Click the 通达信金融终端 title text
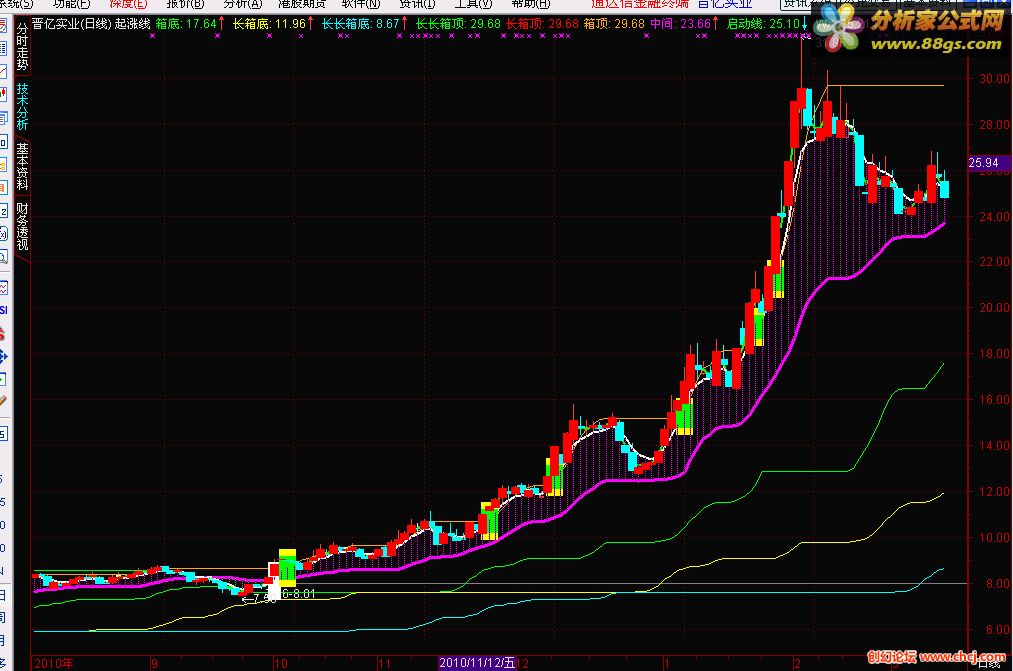 point(639,4)
